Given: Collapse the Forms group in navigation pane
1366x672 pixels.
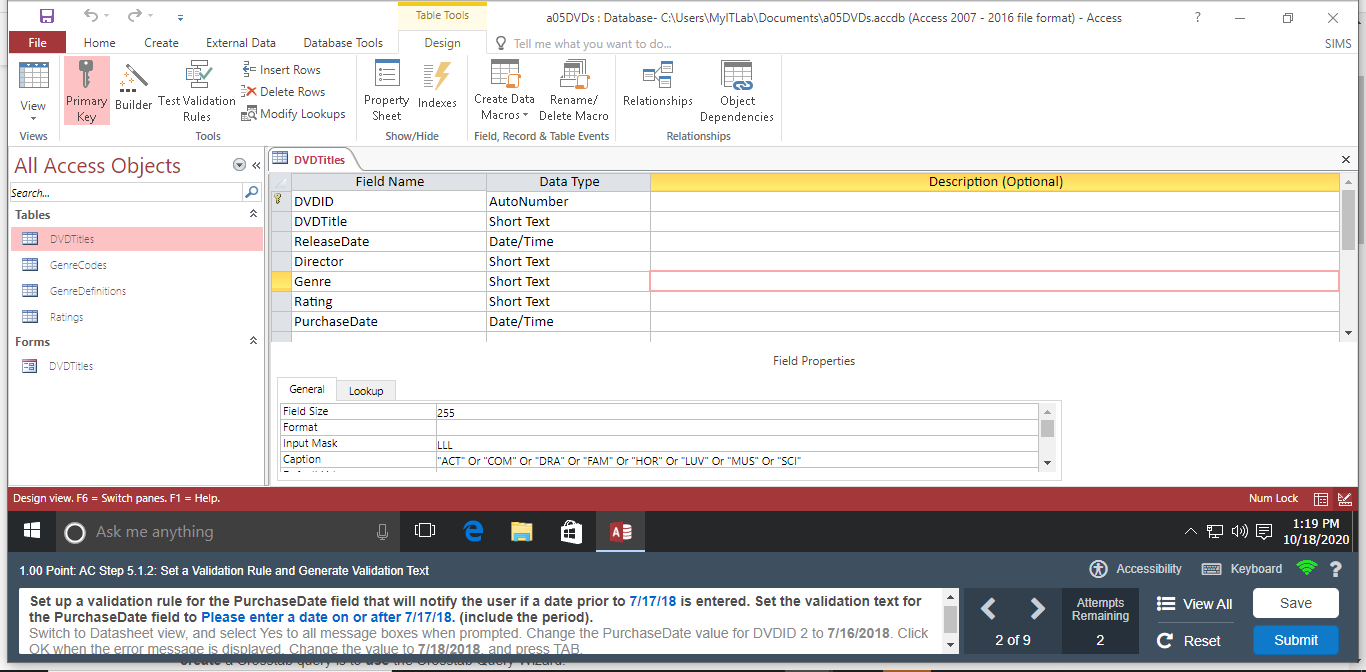Looking at the screenshot, I should pos(252,342).
